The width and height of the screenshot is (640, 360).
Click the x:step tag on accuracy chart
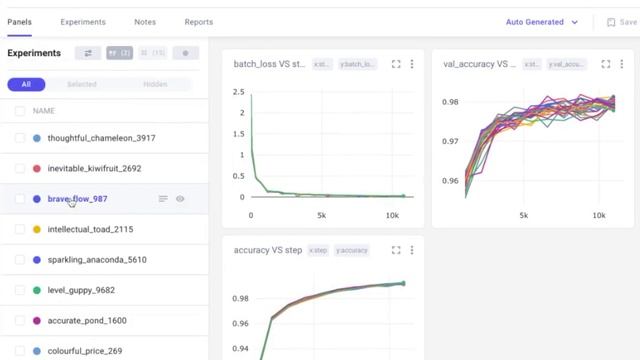[x=318, y=250]
